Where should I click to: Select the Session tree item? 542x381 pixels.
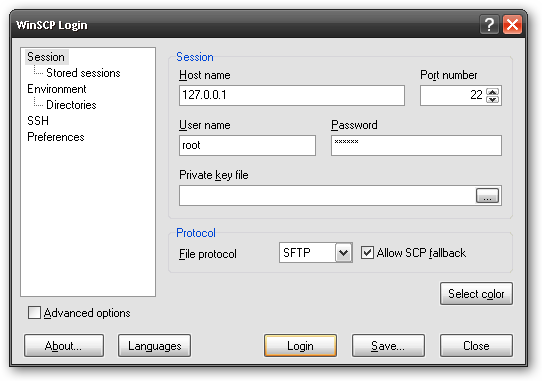point(46,57)
